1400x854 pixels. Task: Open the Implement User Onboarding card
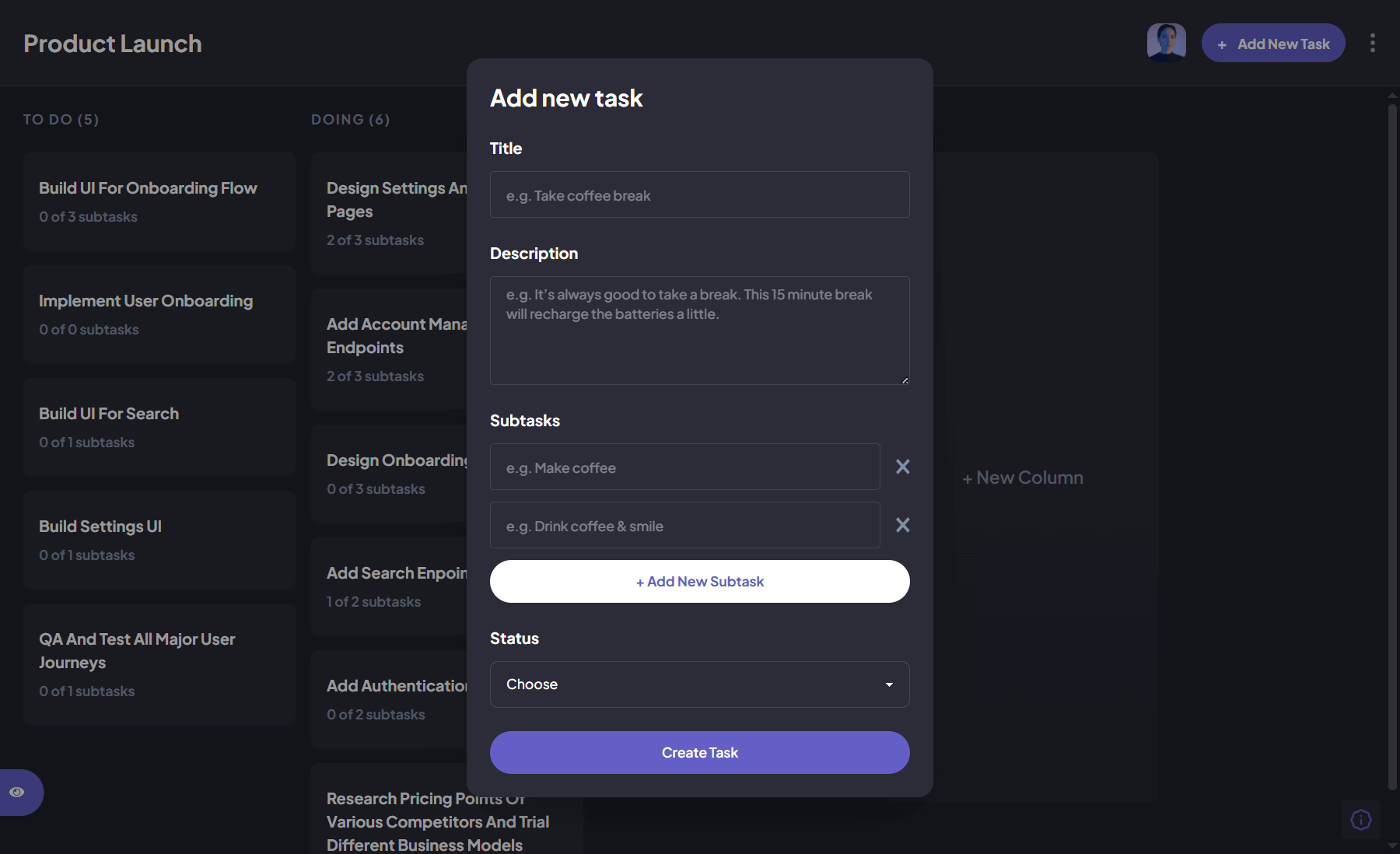pyautogui.click(x=159, y=314)
